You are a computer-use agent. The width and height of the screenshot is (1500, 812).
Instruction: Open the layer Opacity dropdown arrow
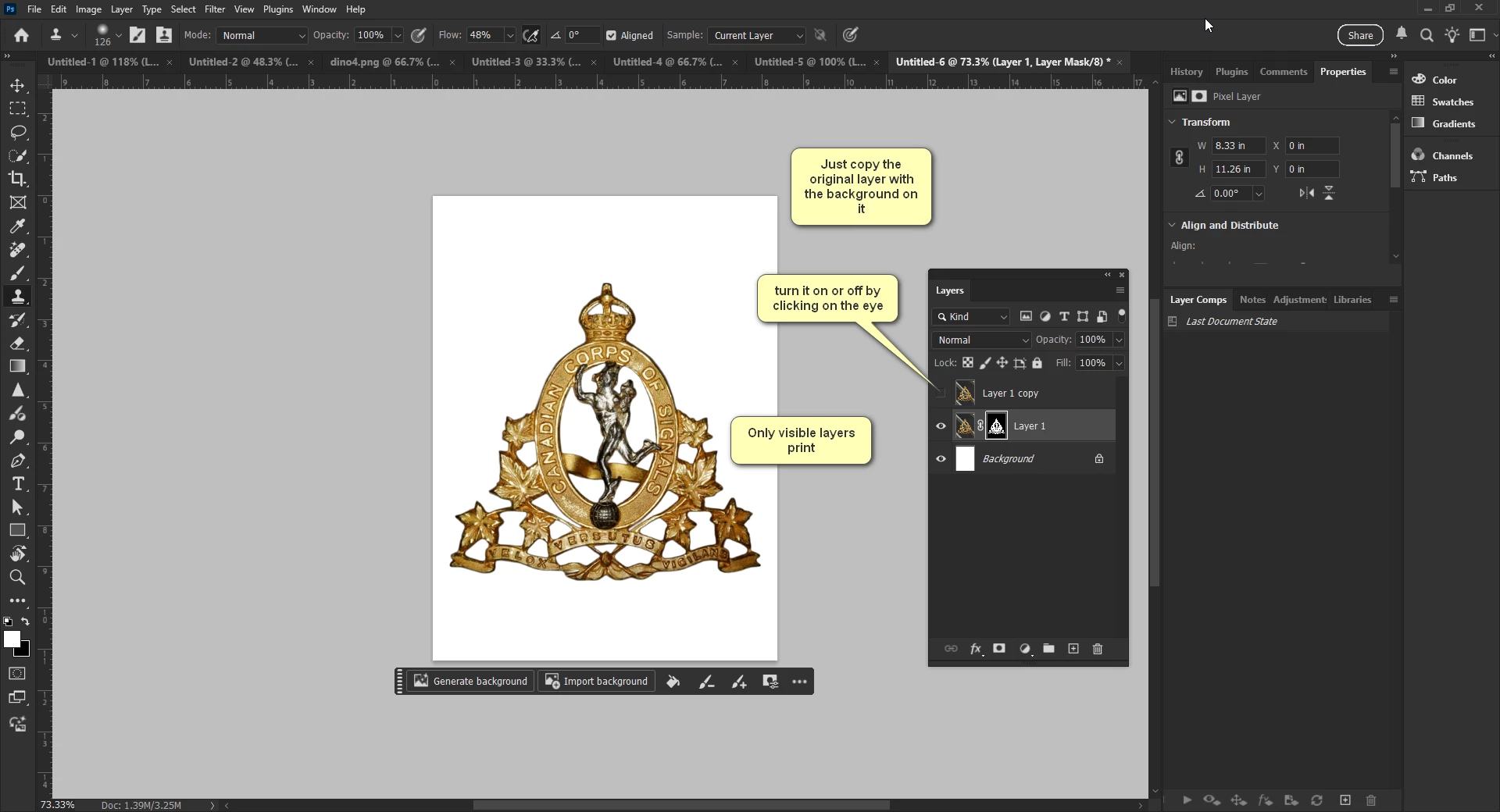(1119, 340)
